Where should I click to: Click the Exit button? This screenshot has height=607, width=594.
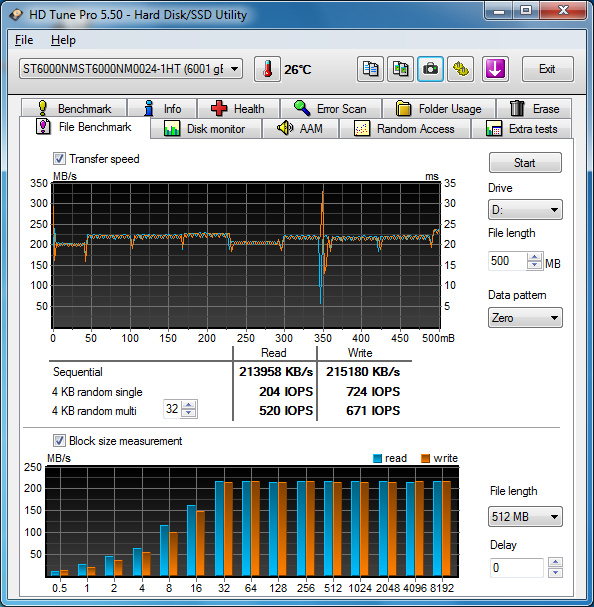(548, 69)
